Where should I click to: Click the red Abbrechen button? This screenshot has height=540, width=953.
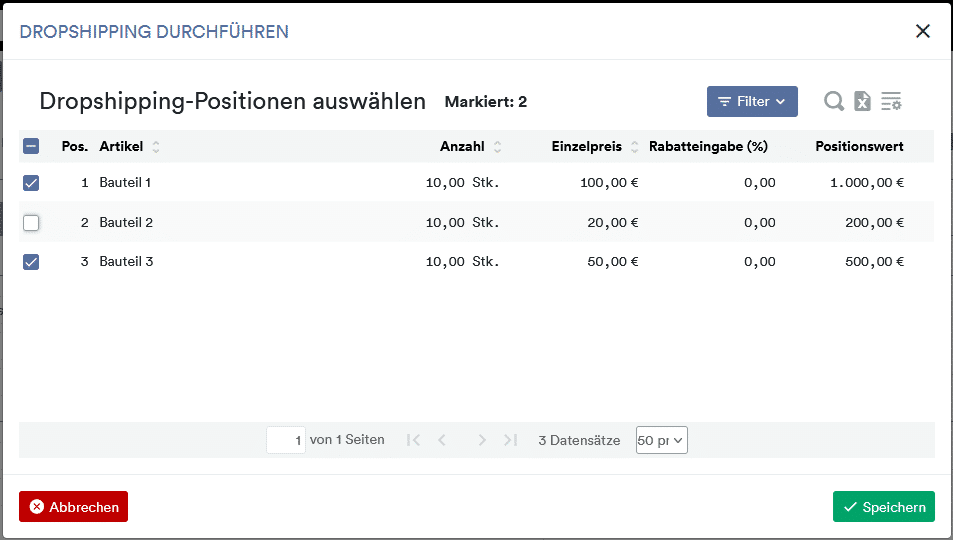pyautogui.click(x=74, y=507)
